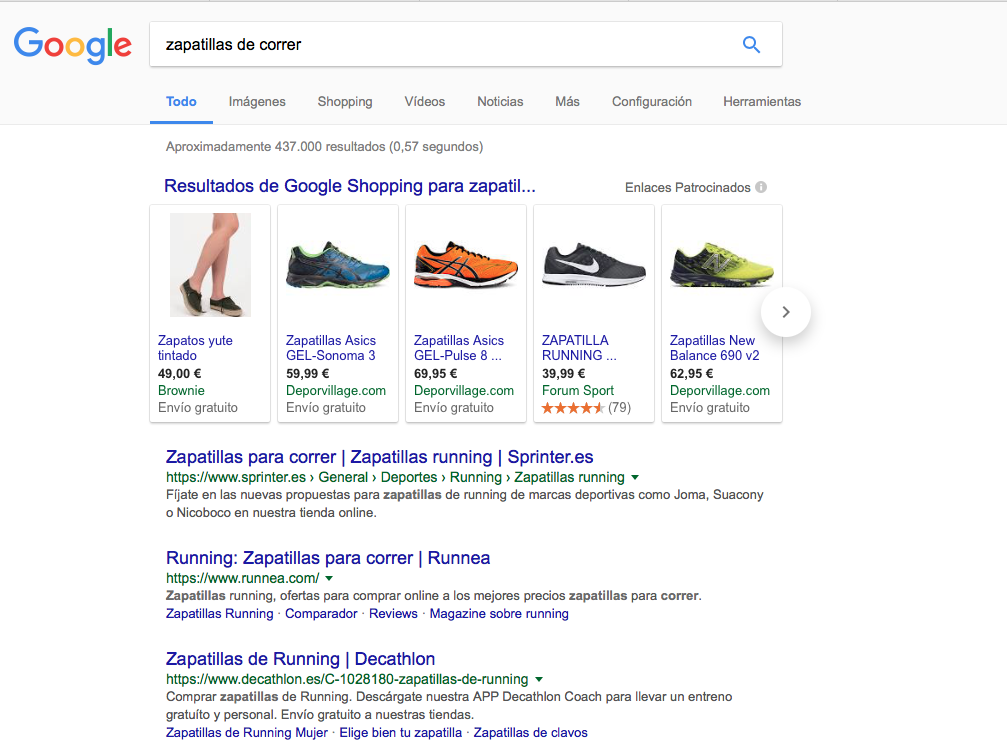Open the orange Asics GEL-Pulse 8 image
This screenshot has height=741, width=1007.
coord(465,265)
